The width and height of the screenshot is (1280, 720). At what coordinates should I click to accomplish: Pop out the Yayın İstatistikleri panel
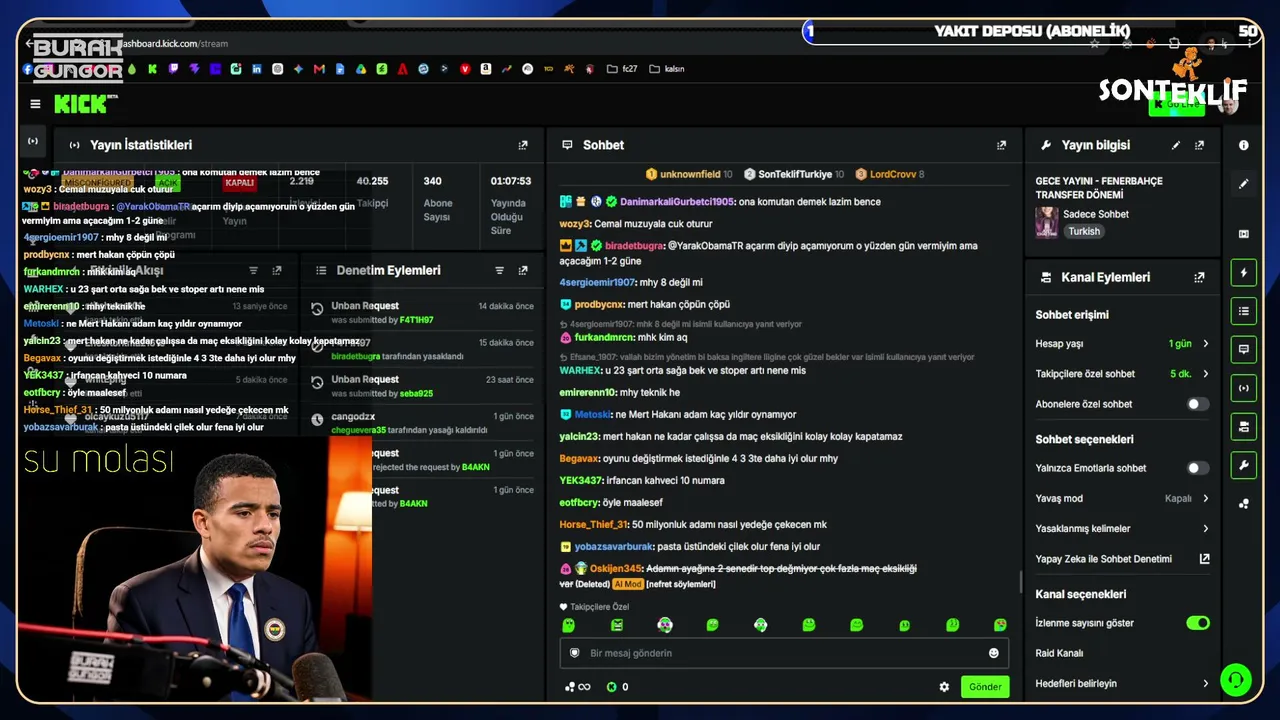523,145
